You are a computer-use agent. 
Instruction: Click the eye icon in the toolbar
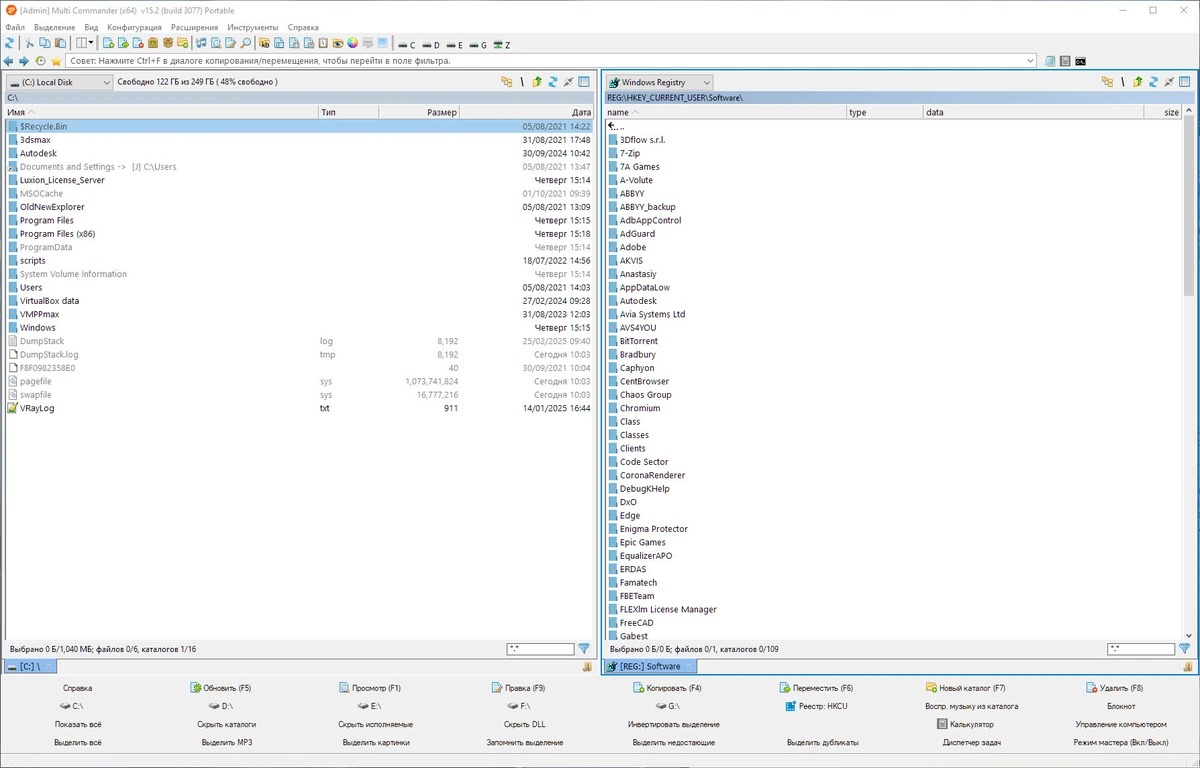(337, 43)
